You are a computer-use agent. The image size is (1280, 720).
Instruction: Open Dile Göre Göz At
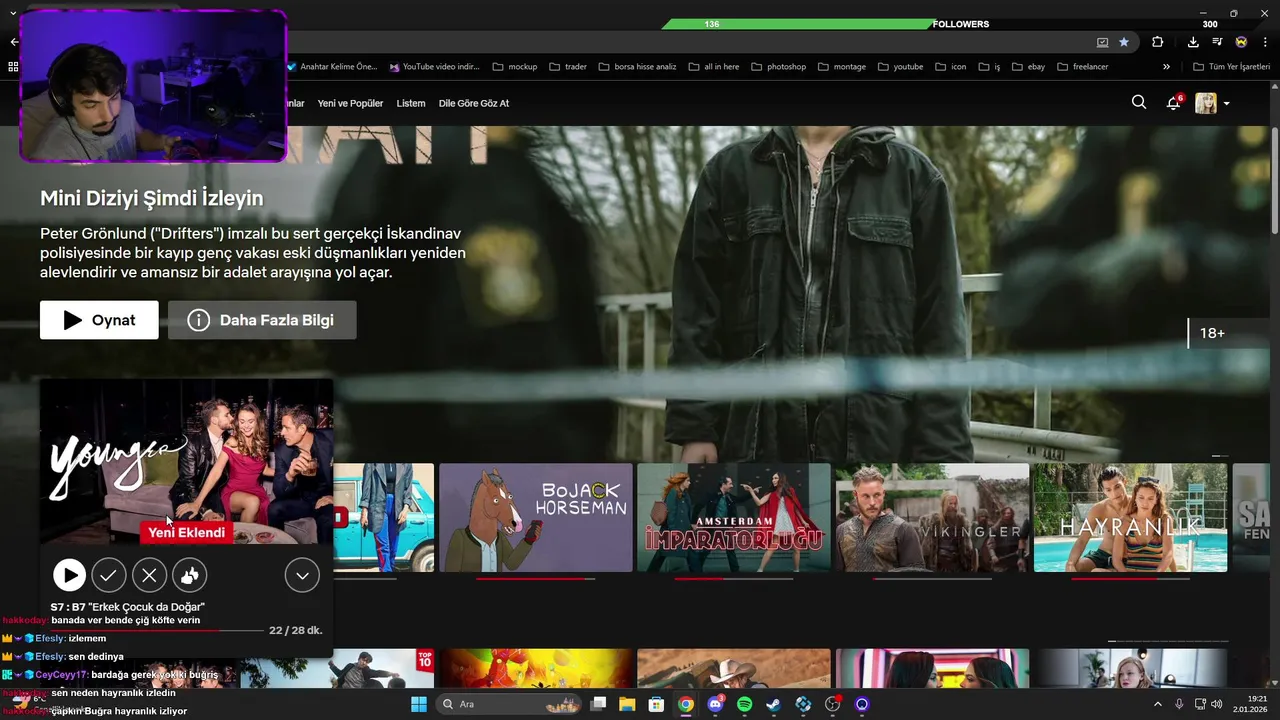pyautogui.click(x=474, y=103)
